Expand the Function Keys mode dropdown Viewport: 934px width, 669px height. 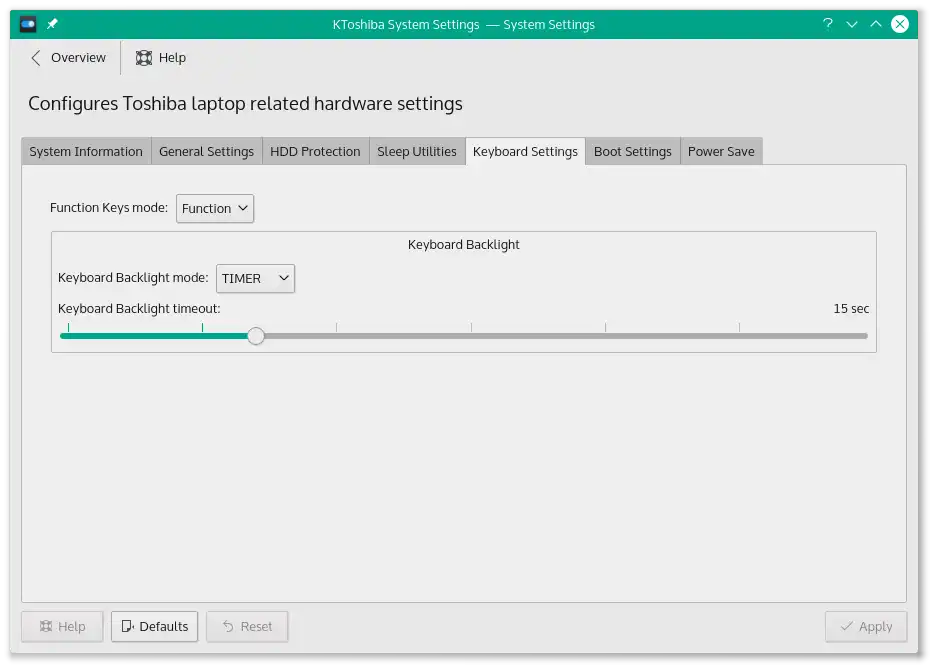tap(215, 209)
